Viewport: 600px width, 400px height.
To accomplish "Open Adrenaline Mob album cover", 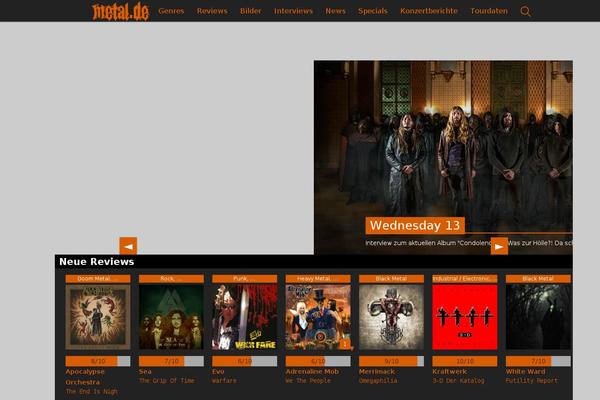I will point(318,317).
